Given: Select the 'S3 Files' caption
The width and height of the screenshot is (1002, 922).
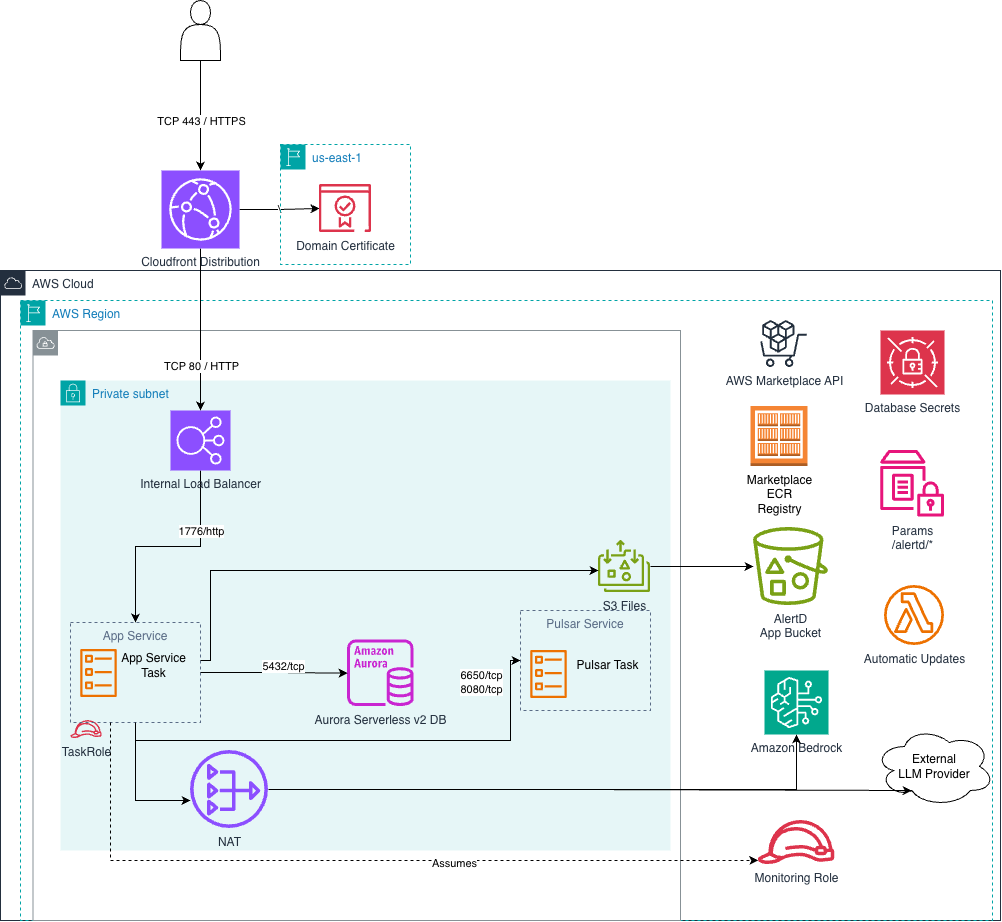Looking at the screenshot, I should click(x=624, y=605).
